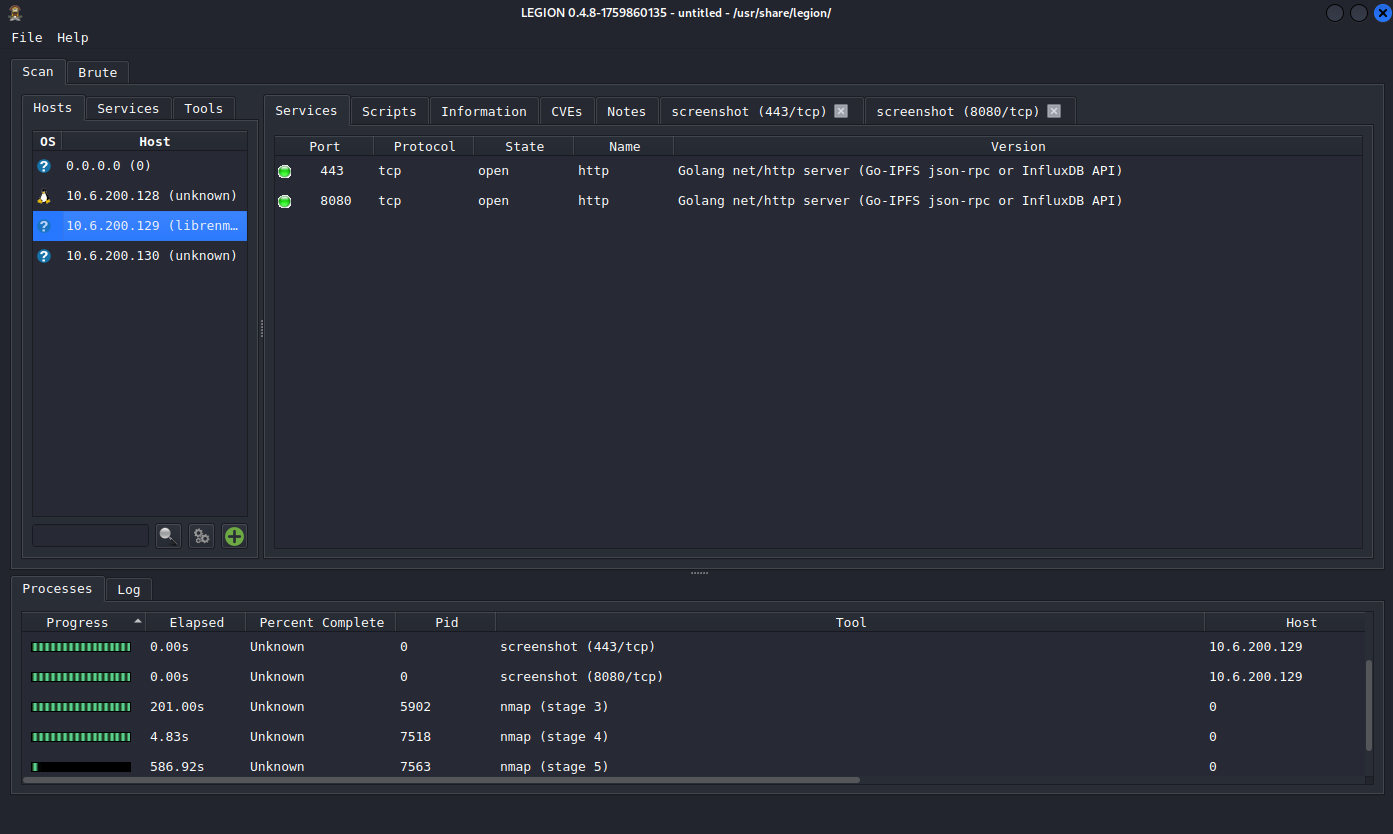
Task: Open the Help menu
Action: tap(73, 37)
